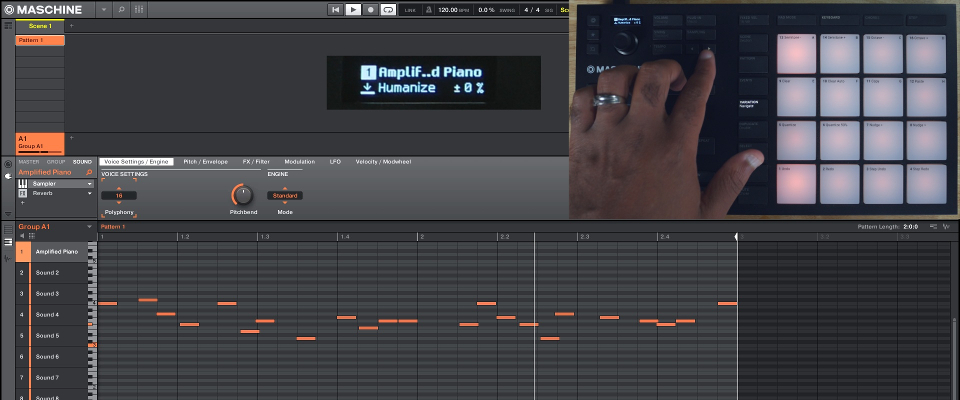
Task: Click the Standard engine mode selector
Action: tap(285, 196)
